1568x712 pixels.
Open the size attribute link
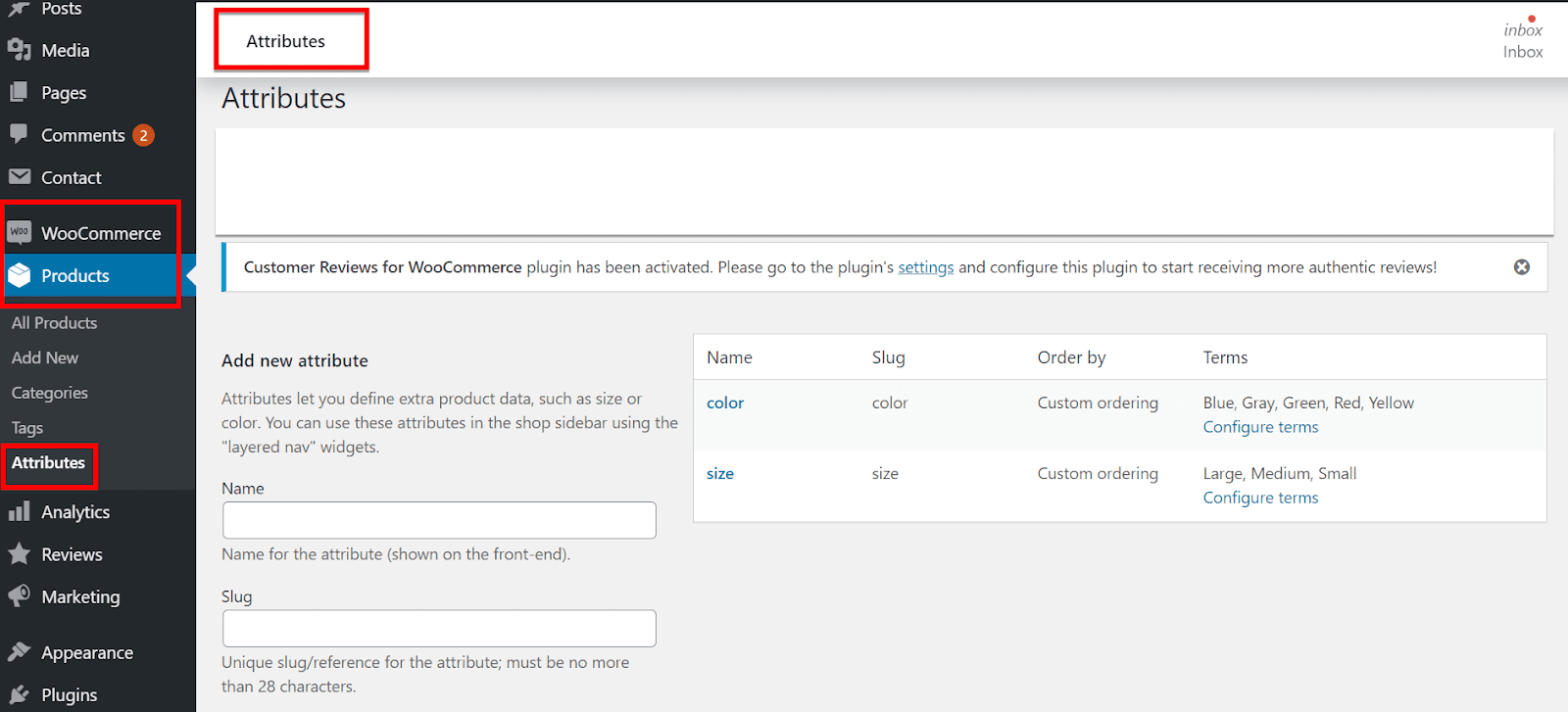[720, 473]
